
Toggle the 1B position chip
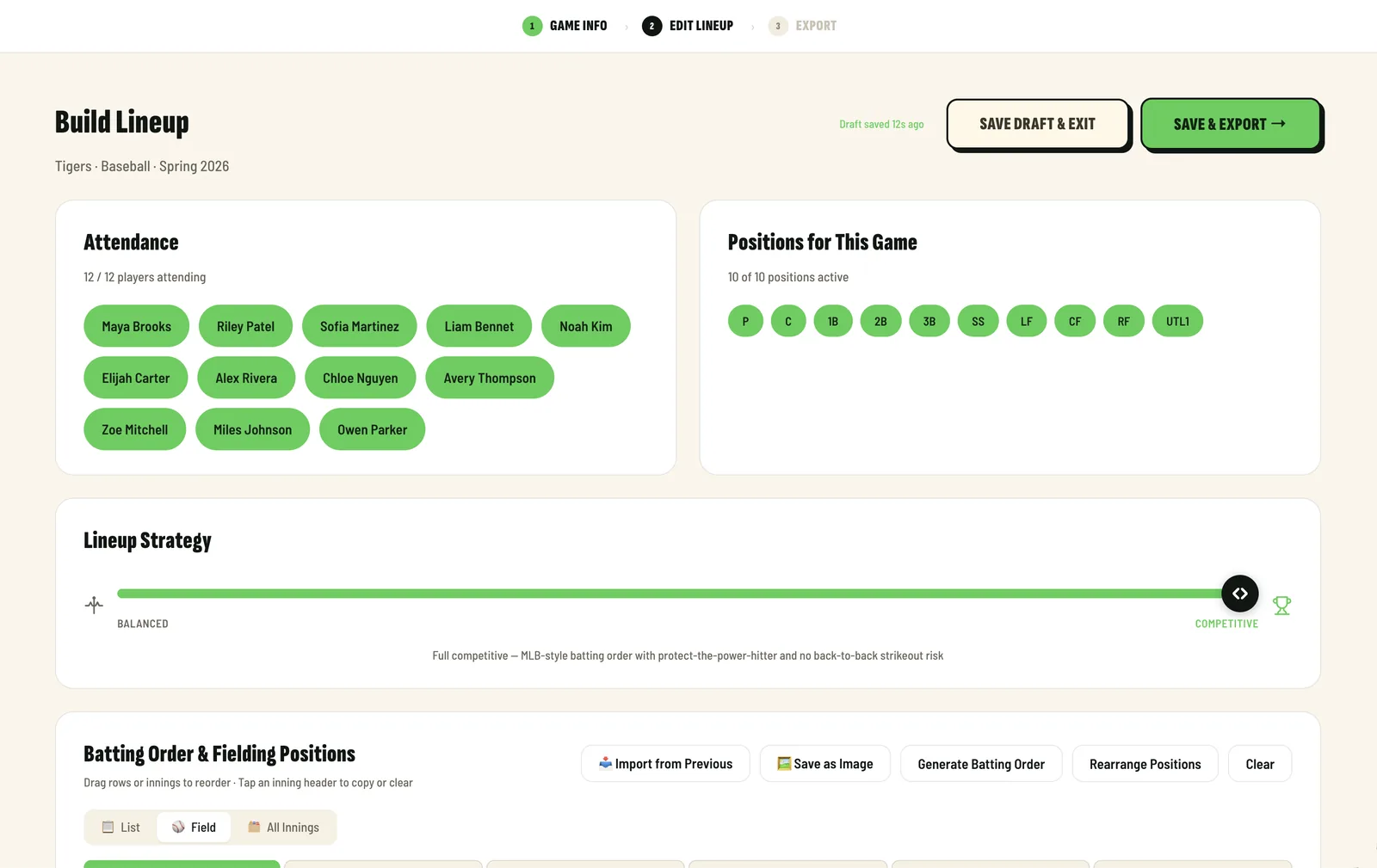pyautogui.click(x=833, y=321)
